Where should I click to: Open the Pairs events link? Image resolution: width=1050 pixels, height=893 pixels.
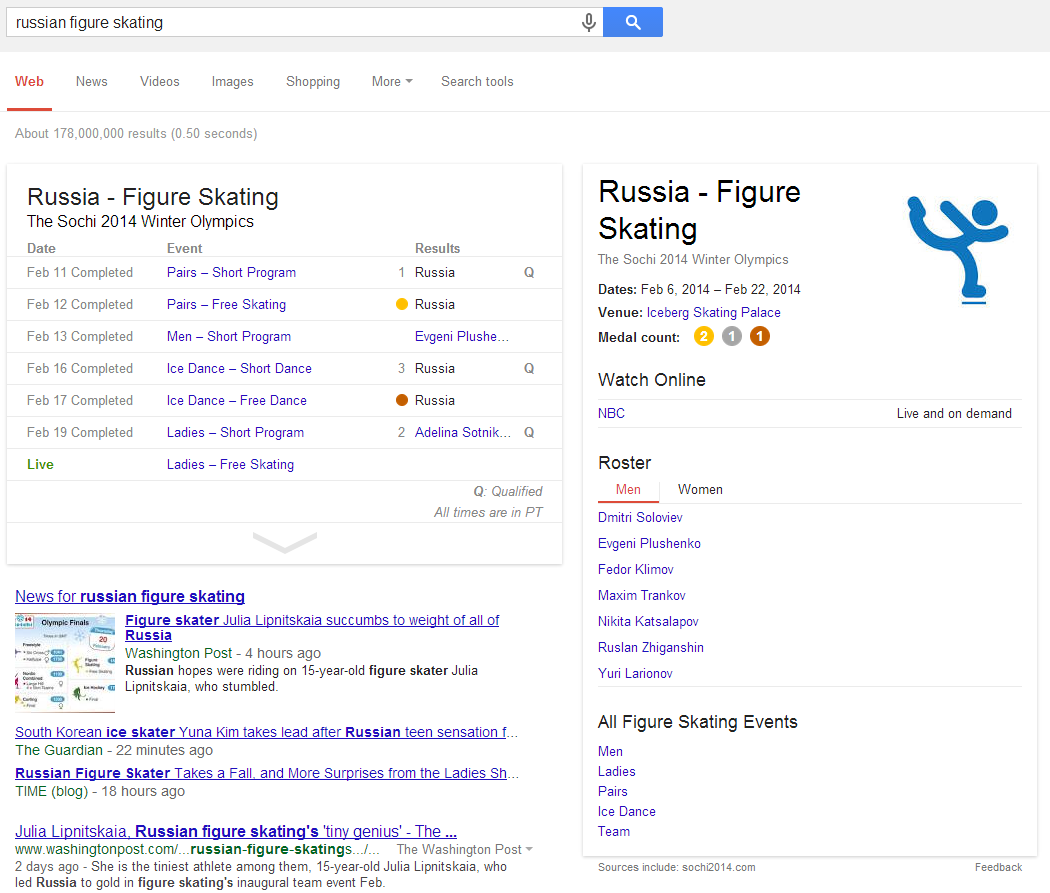(x=613, y=791)
